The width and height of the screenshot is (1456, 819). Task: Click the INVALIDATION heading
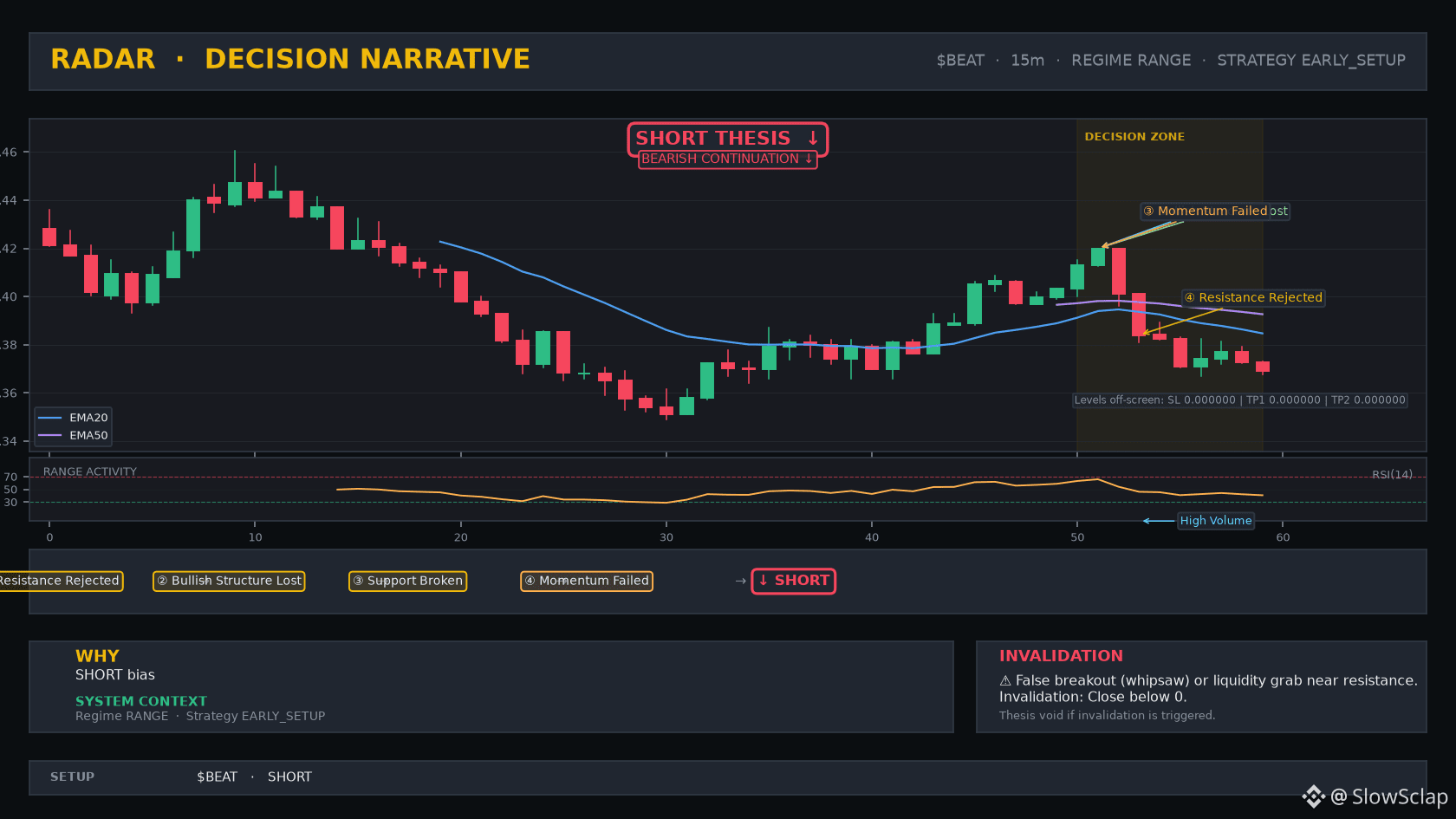pyautogui.click(x=1061, y=656)
